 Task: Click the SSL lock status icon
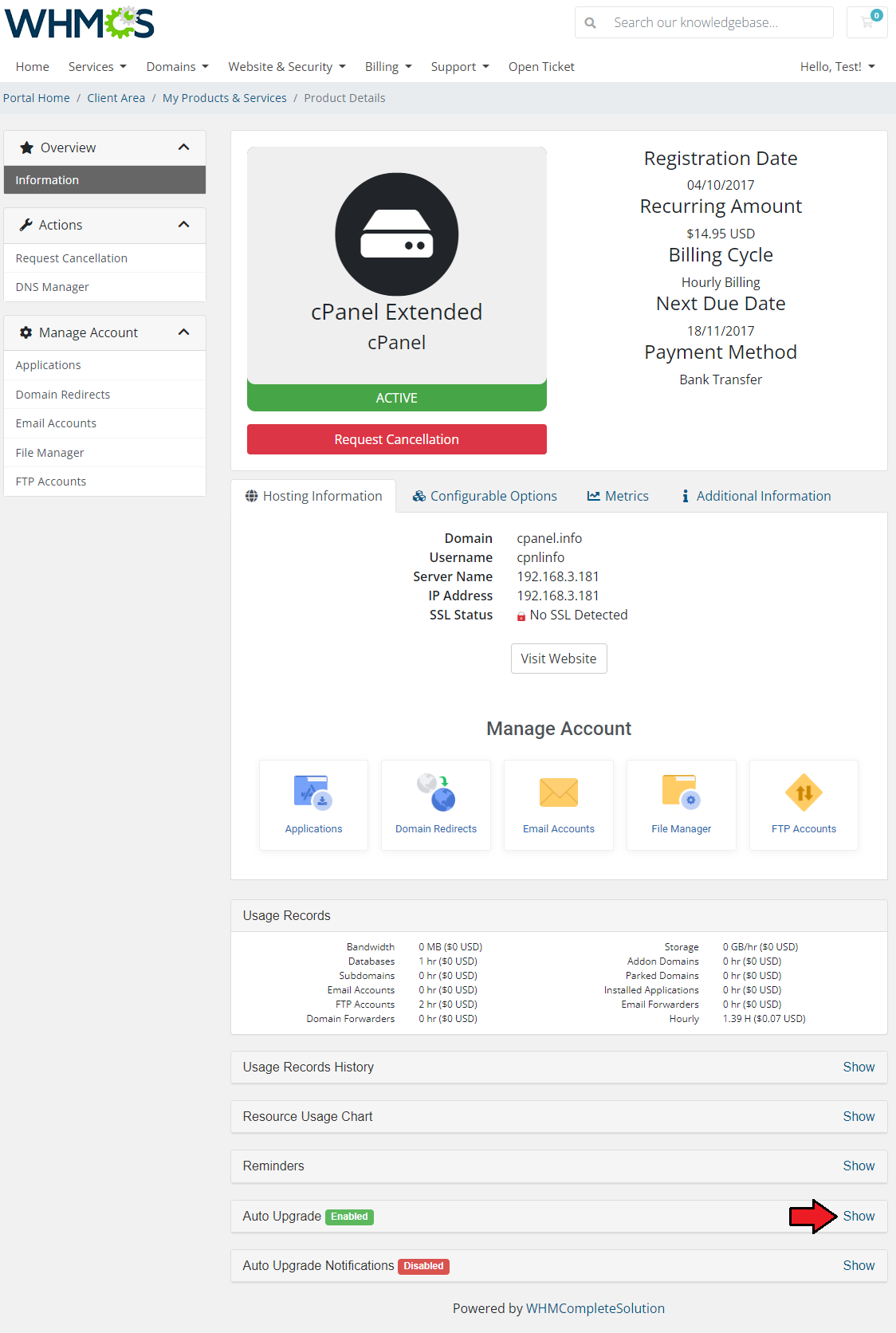tap(521, 615)
